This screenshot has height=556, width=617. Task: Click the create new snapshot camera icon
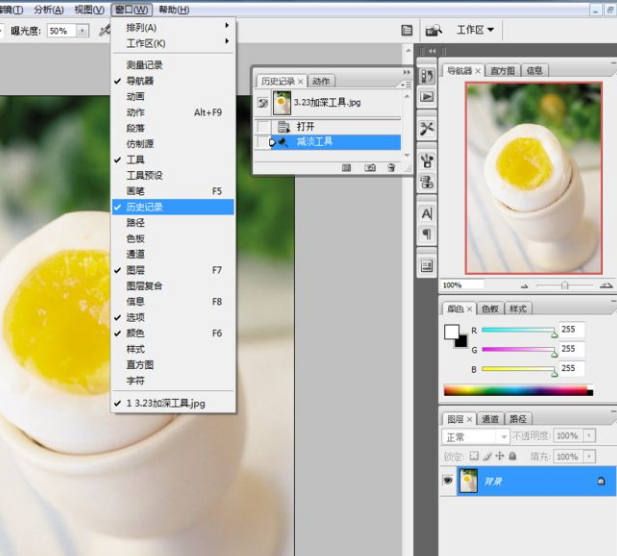tap(369, 168)
